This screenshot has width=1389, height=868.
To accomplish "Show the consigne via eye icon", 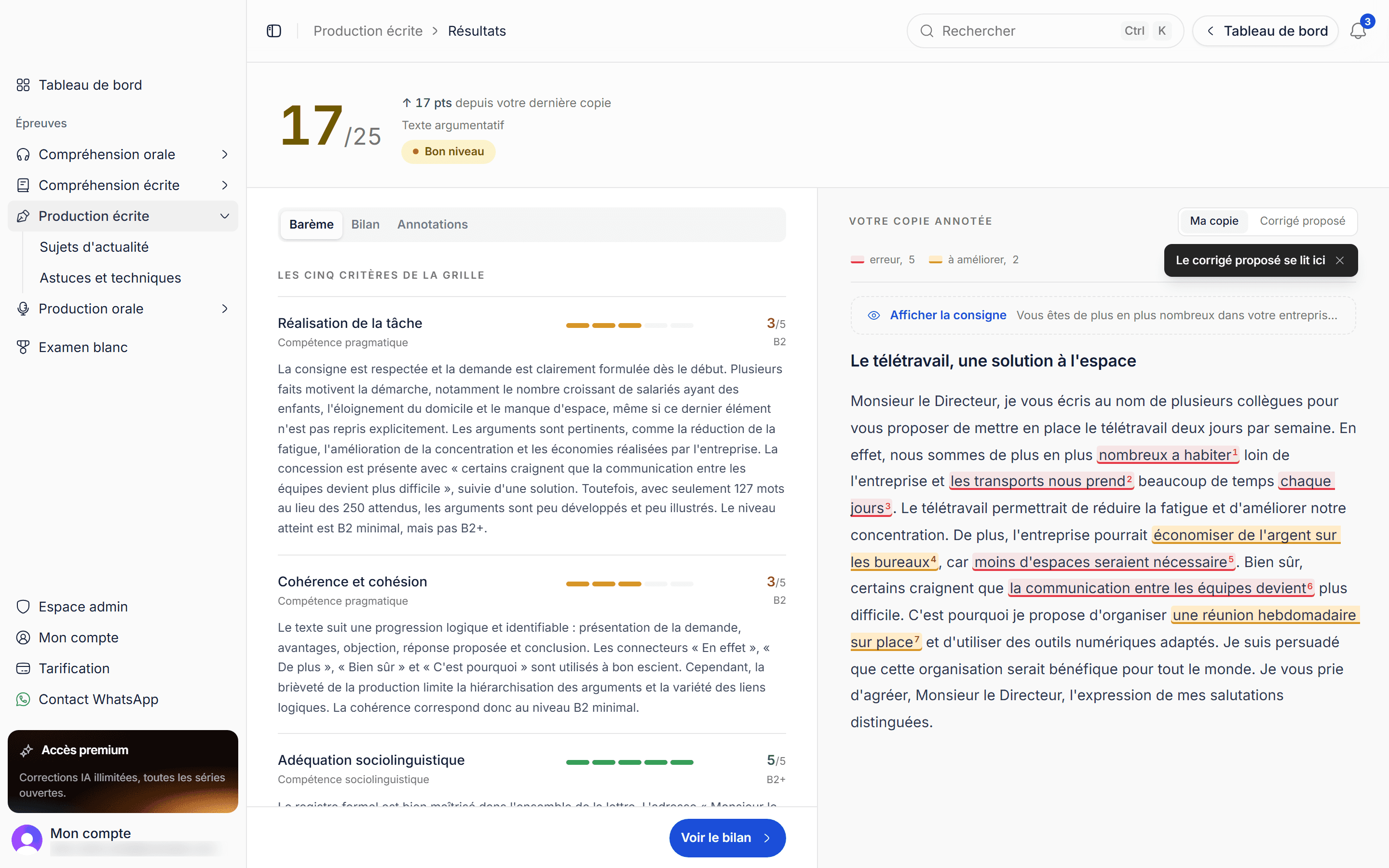I will (x=873, y=315).
